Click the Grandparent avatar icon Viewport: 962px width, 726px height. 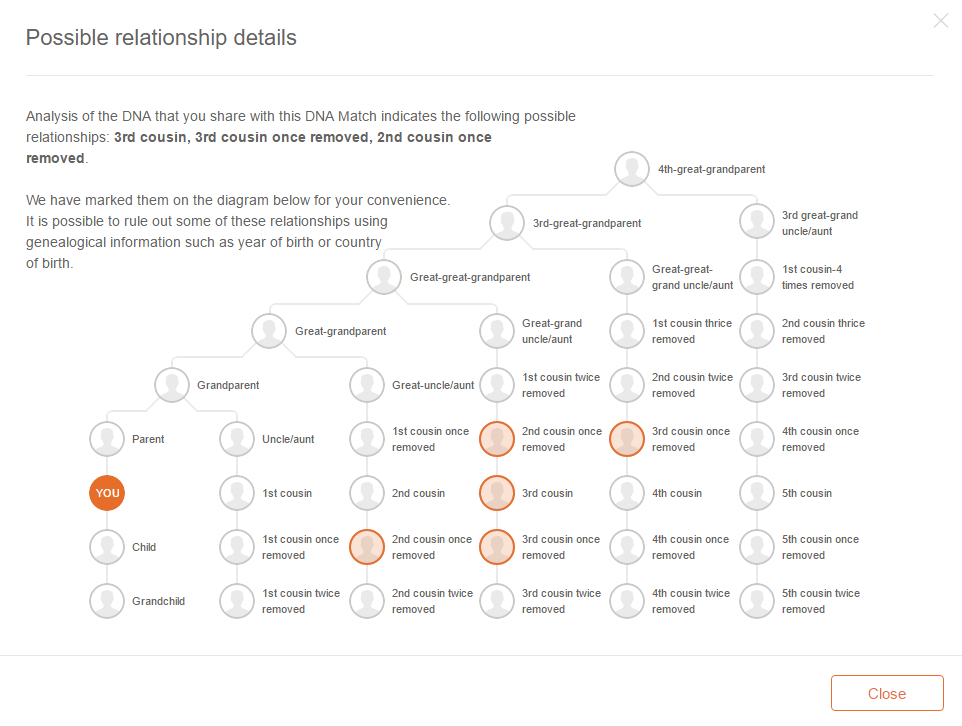[172, 385]
